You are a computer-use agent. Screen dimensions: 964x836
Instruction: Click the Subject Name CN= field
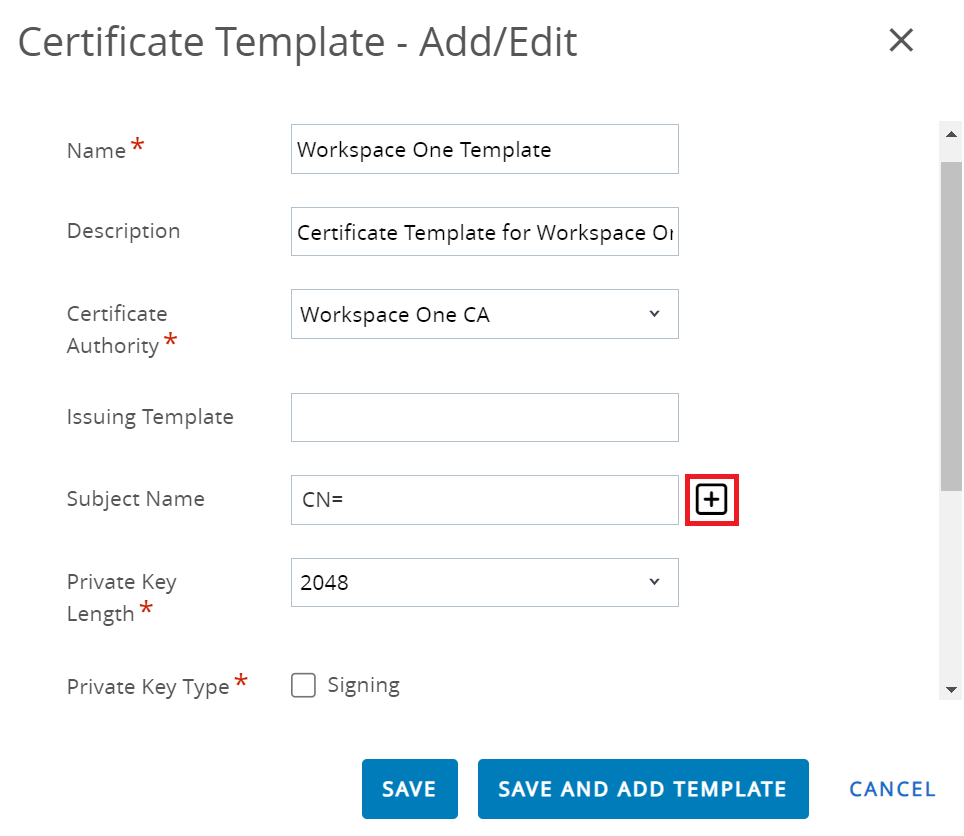coord(484,499)
